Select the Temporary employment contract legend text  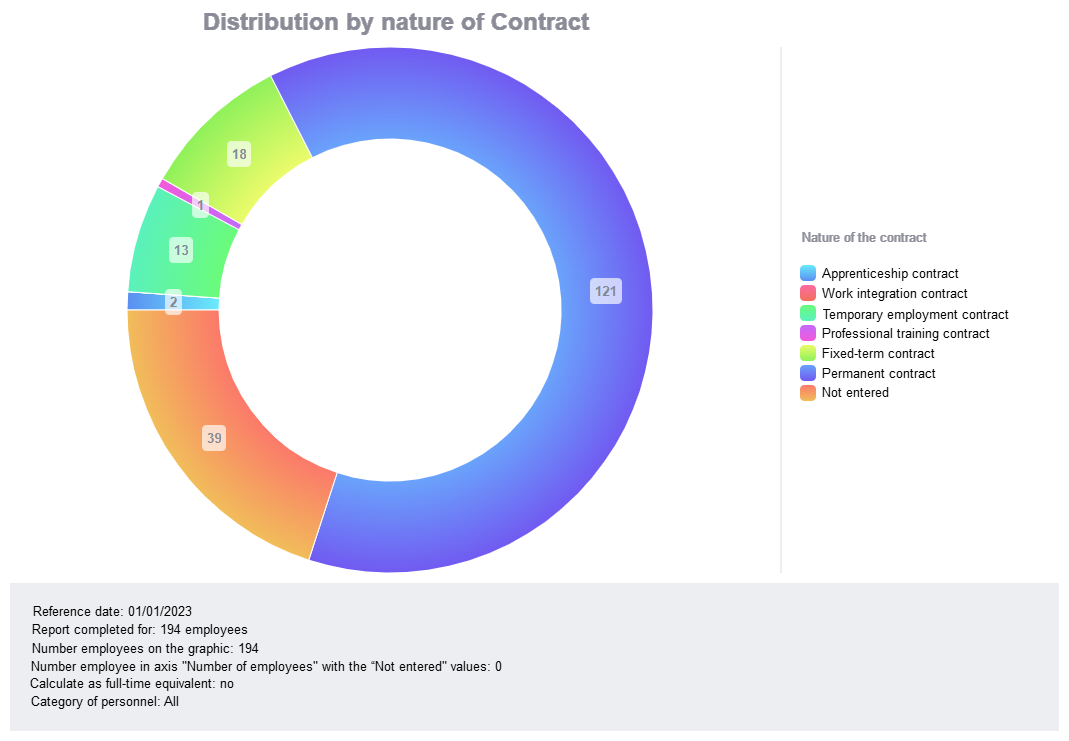click(915, 314)
